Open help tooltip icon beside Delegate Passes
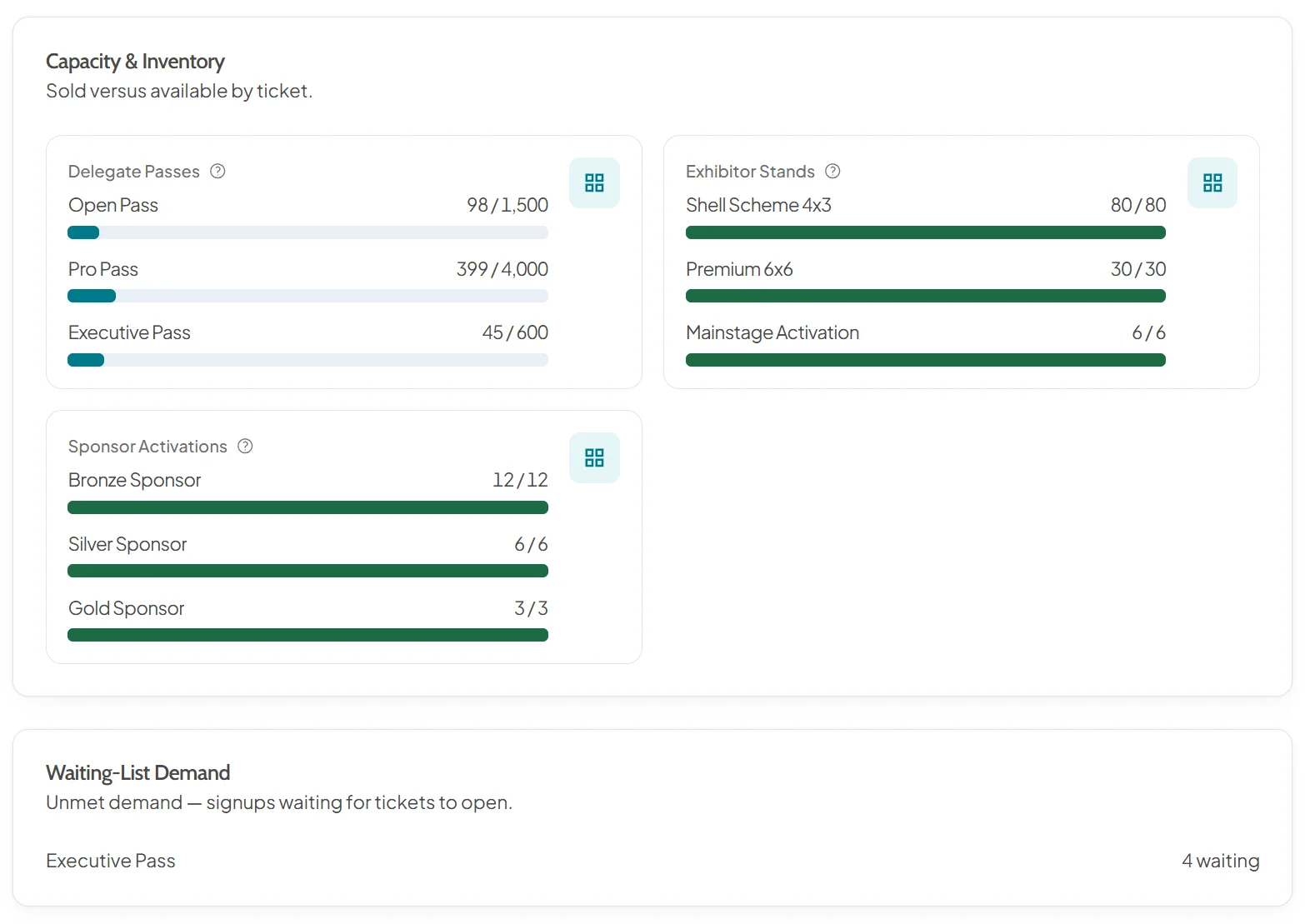1305x924 pixels. [217, 171]
